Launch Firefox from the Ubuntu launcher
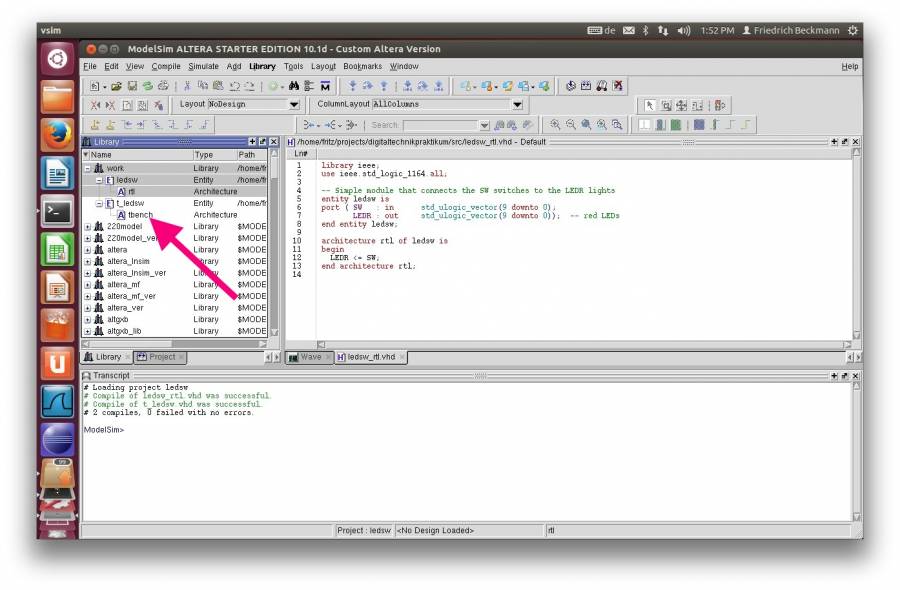This screenshot has width=900, height=590. coord(57,135)
